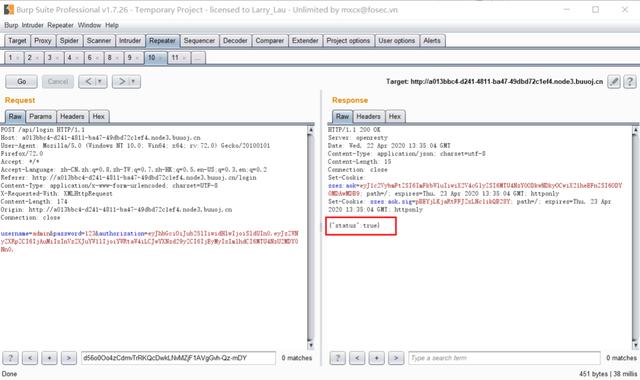Click the response pane vertical scrollbar
The image size is (640, 380).
(x=635, y=238)
